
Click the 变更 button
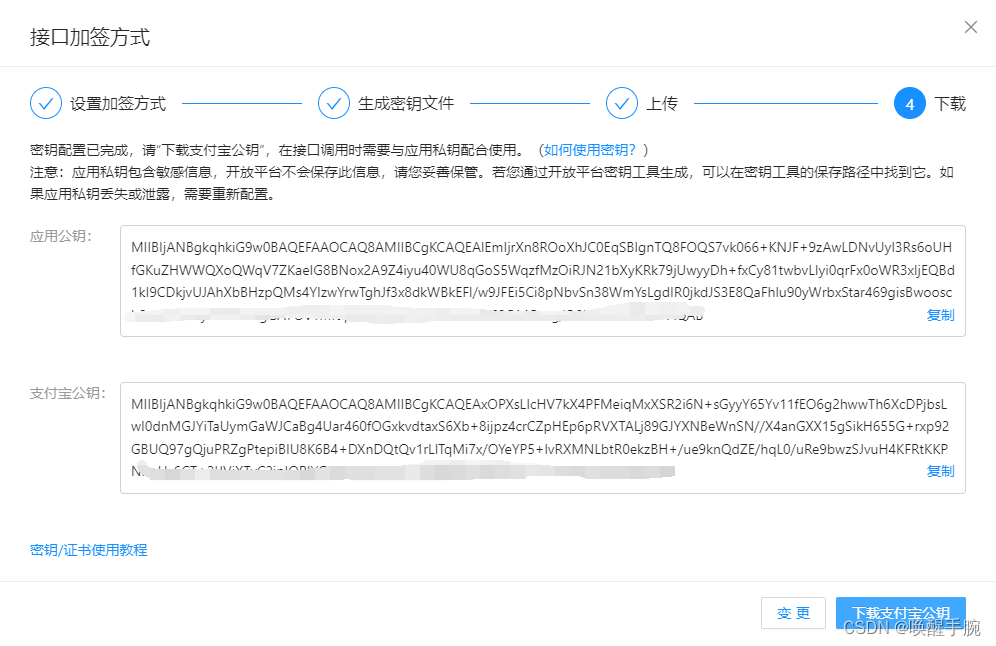(x=793, y=613)
